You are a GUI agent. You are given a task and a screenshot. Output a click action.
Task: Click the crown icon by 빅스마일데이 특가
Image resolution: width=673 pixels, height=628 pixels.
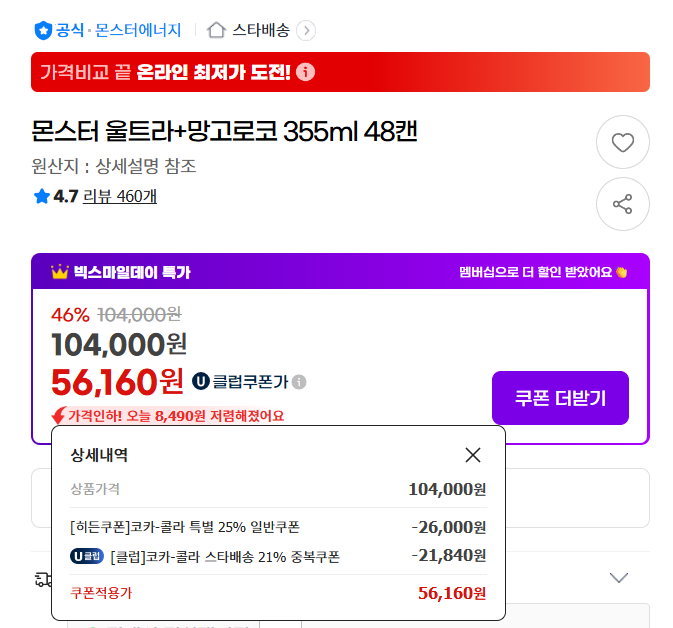(x=60, y=272)
